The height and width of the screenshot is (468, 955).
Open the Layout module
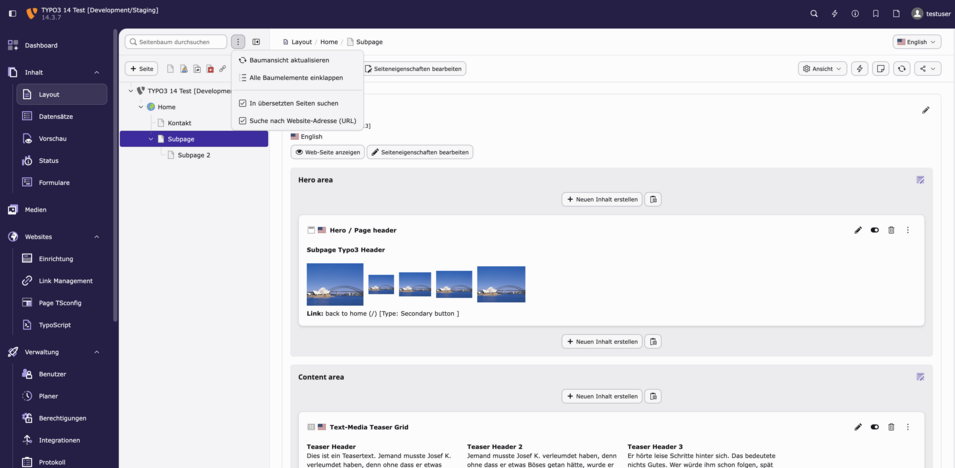[x=62, y=94]
